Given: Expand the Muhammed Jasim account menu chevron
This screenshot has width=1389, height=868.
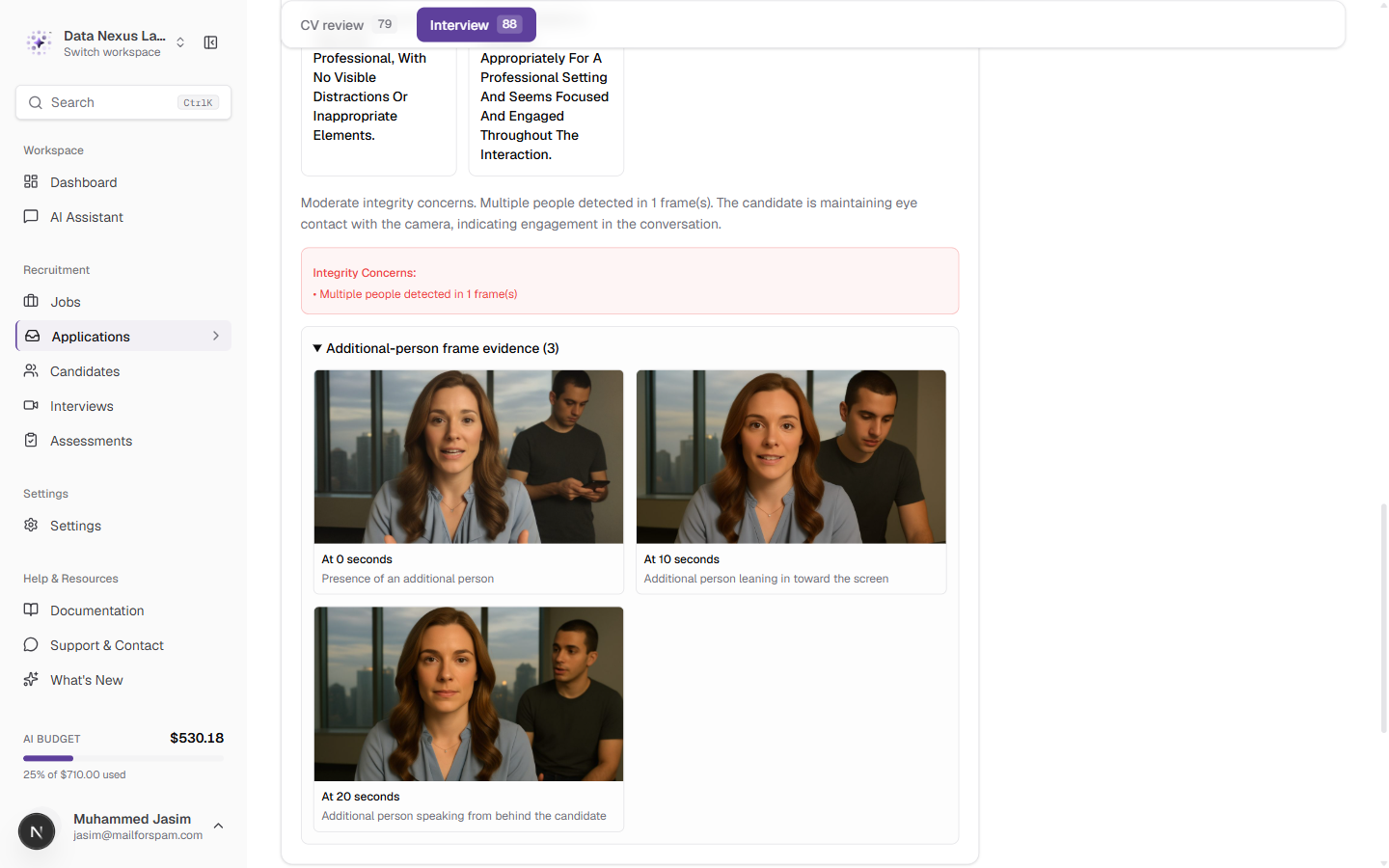Looking at the screenshot, I should pos(218,826).
